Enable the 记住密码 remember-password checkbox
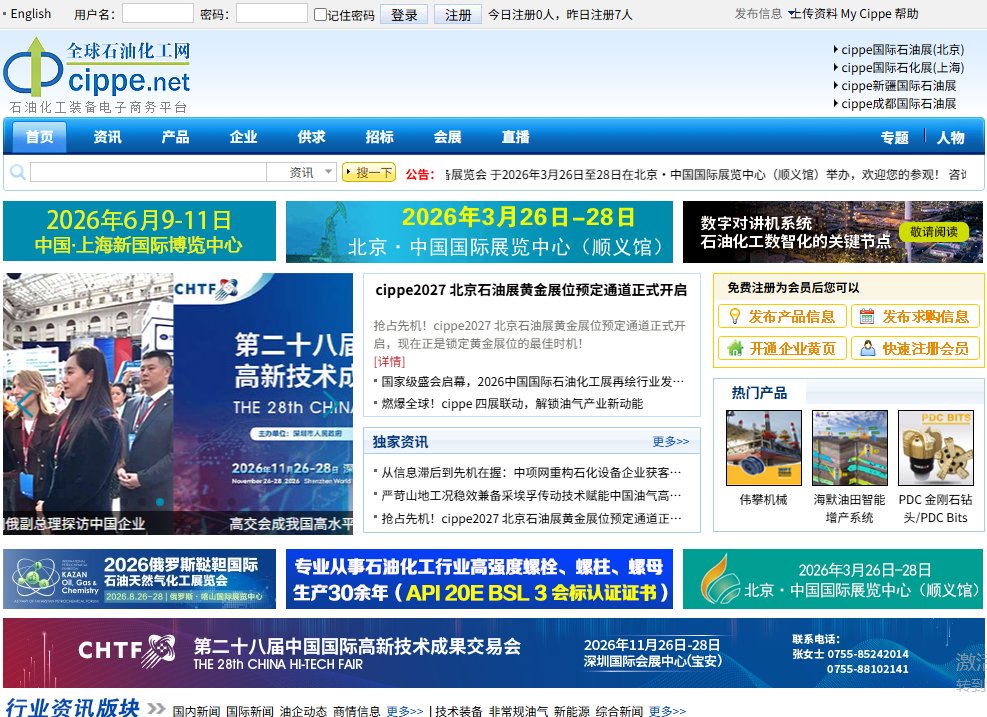Screen dimensions: 987x717 (x=318, y=14)
